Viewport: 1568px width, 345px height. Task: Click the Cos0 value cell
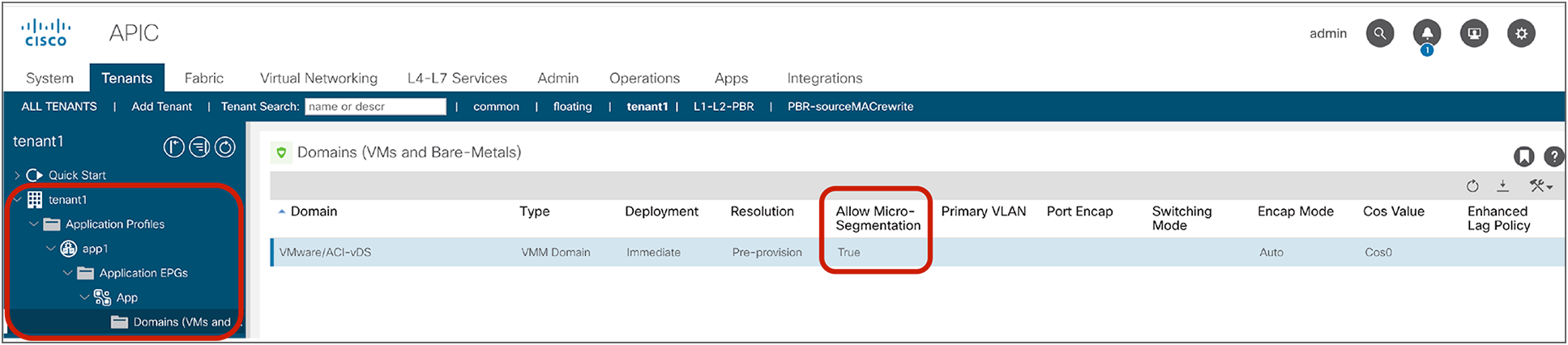(1378, 252)
